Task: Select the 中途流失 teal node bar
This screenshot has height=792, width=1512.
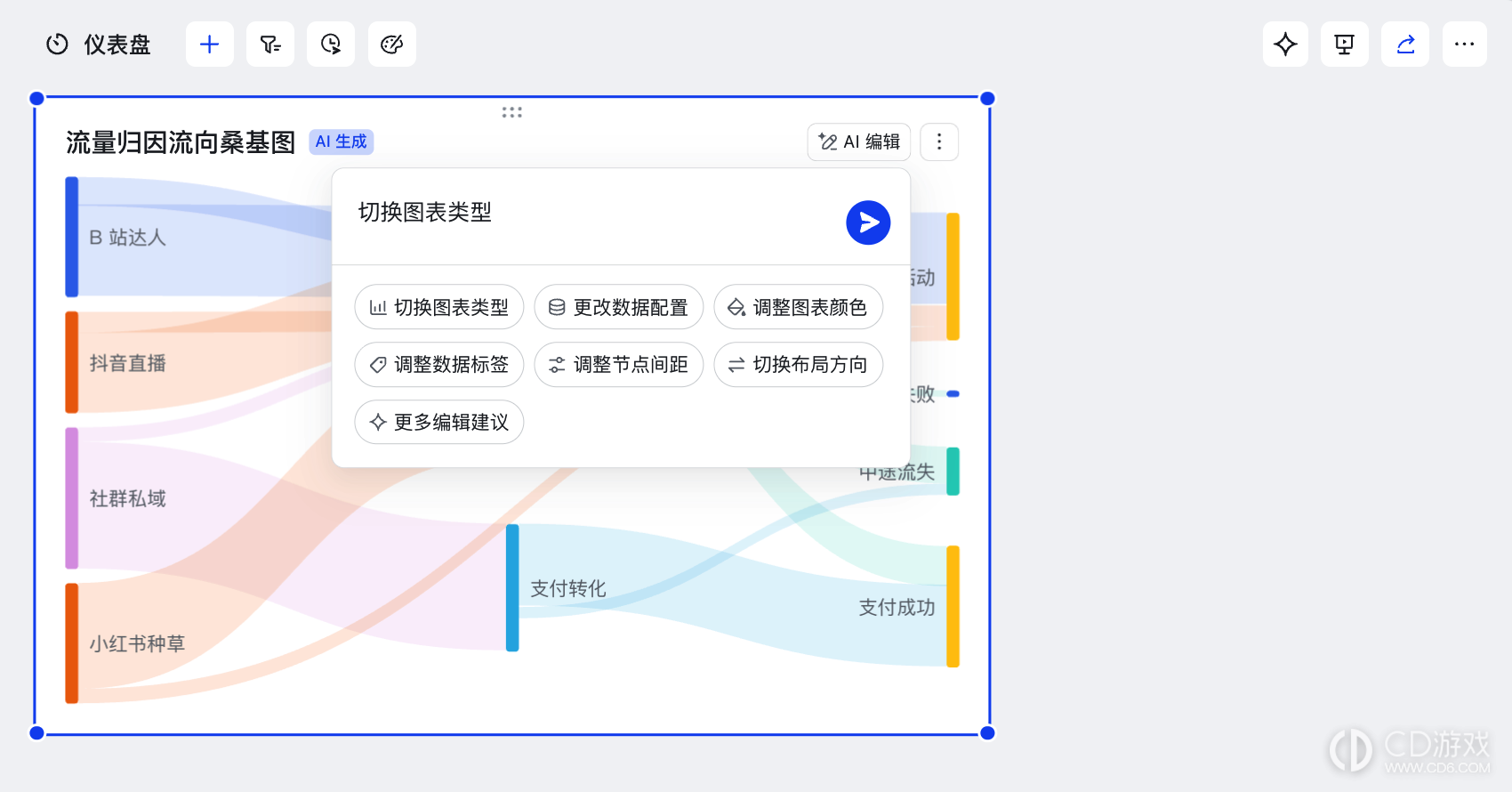Action: (x=953, y=472)
